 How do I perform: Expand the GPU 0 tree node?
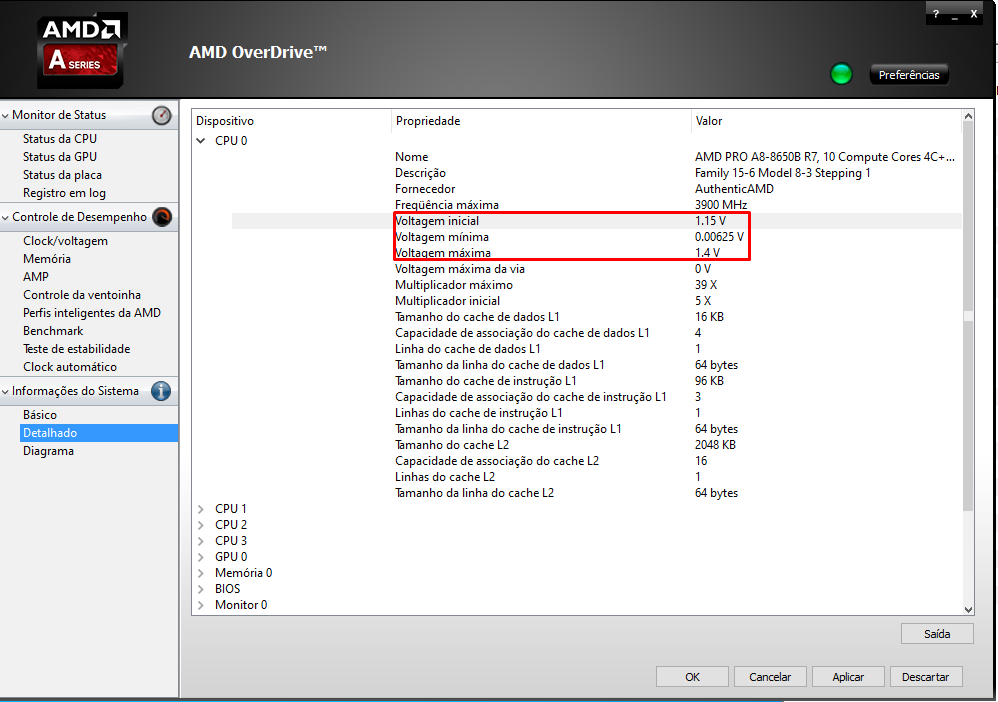click(x=201, y=557)
